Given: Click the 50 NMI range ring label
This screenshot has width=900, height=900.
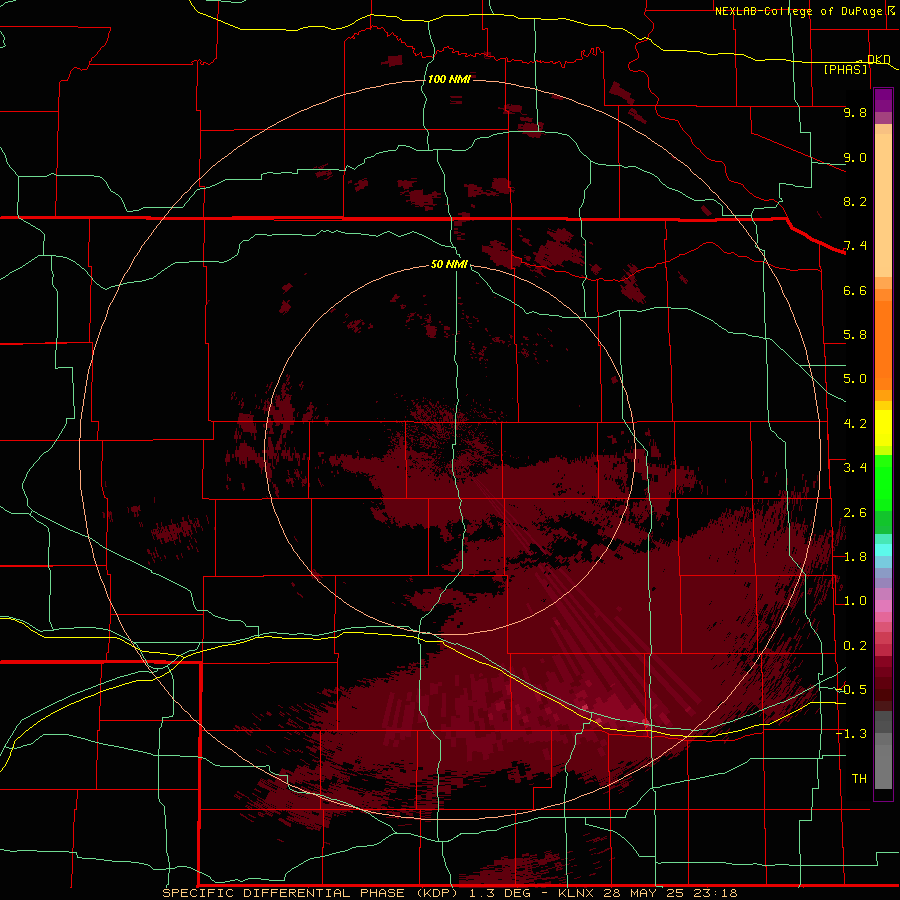Looking at the screenshot, I should 449,264.
